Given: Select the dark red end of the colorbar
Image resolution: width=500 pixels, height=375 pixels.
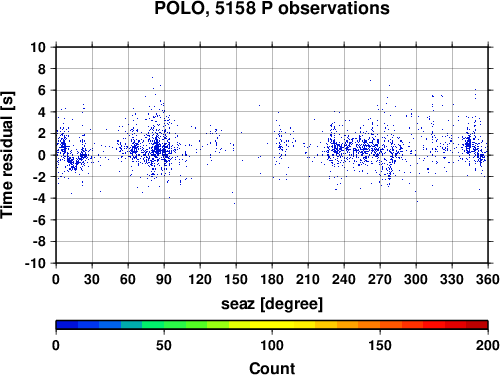Looking at the screenshot, I should tap(477, 325).
